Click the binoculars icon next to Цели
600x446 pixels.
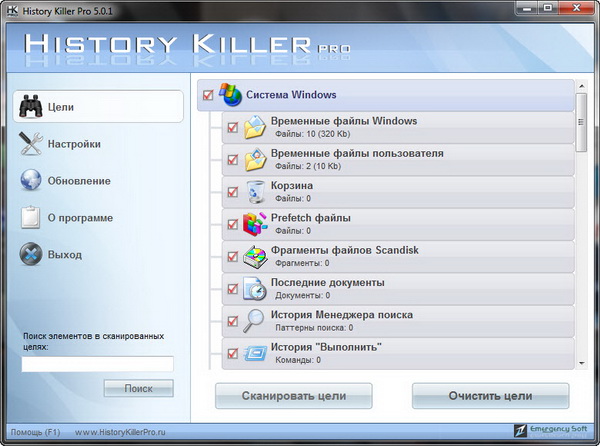tap(31, 106)
